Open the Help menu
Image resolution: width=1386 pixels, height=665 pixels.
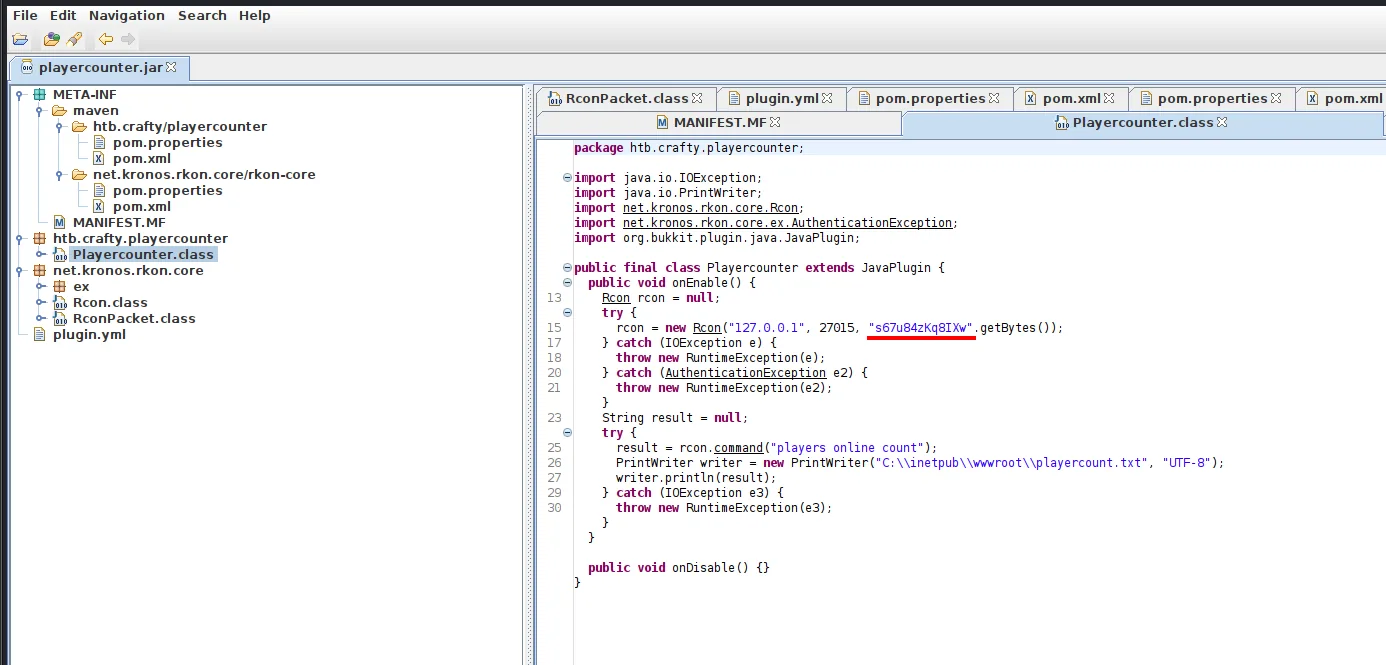255,15
